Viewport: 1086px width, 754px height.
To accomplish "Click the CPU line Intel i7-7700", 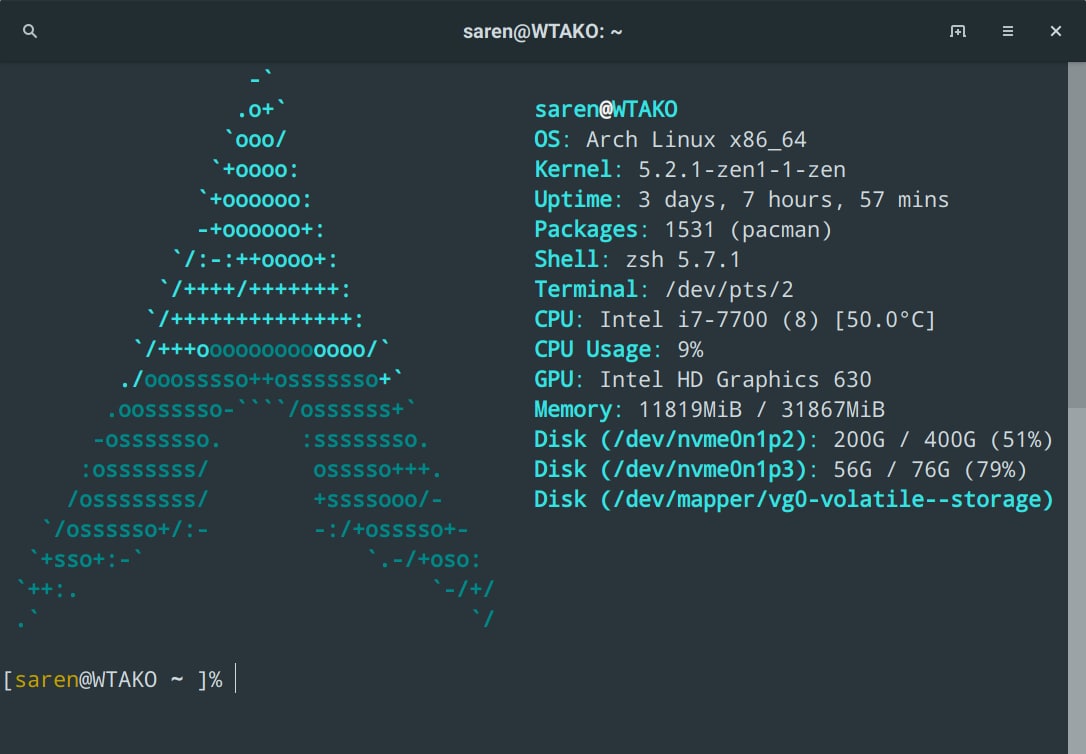I will click(735, 319).
